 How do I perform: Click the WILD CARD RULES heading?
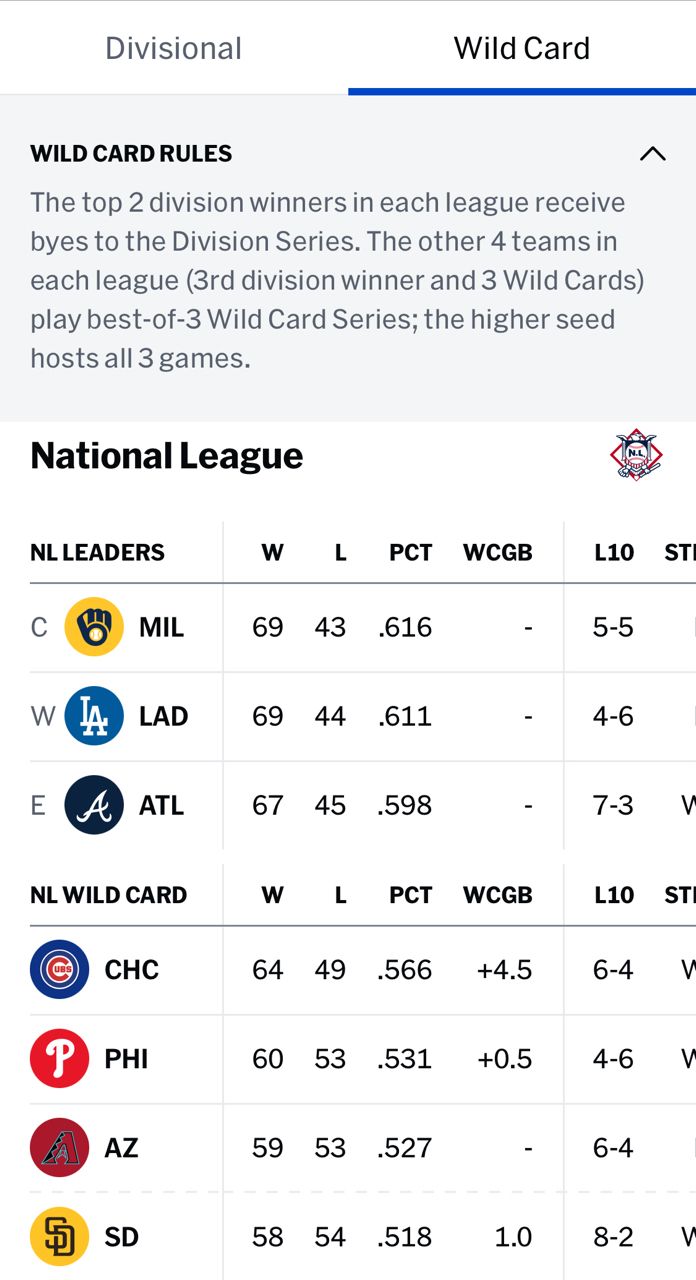[x=131, y=154]
